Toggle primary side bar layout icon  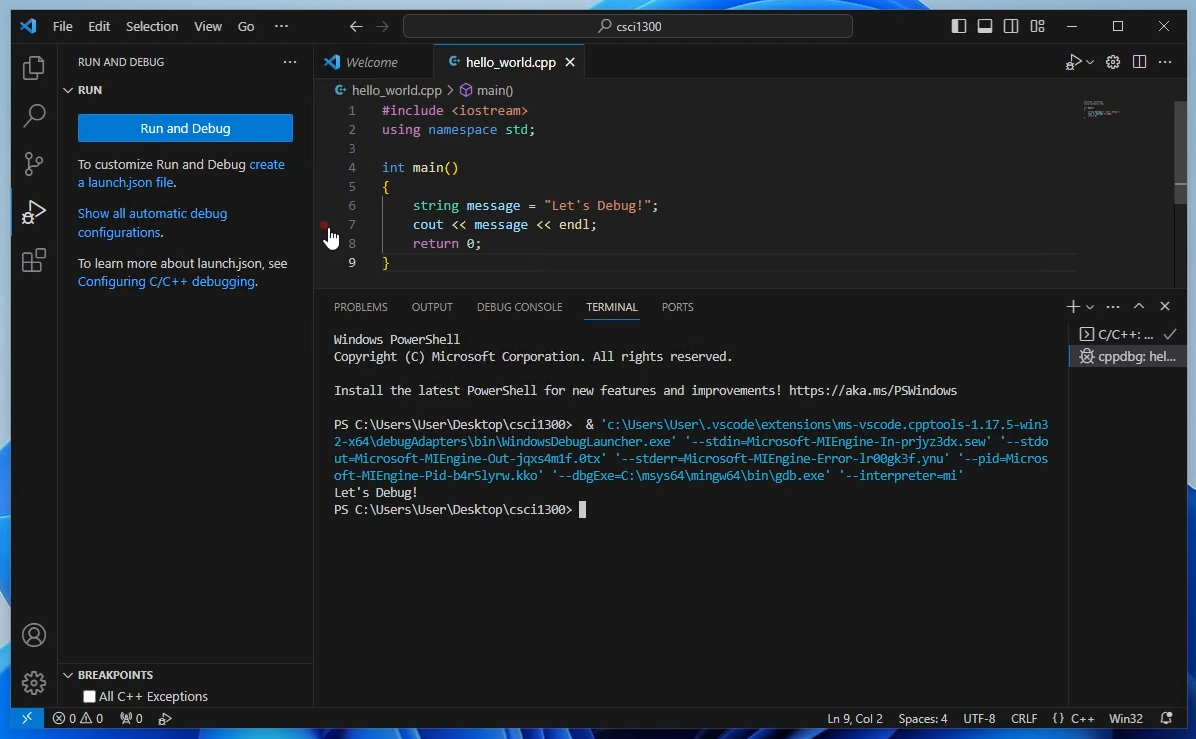click(x=959, y=26)
